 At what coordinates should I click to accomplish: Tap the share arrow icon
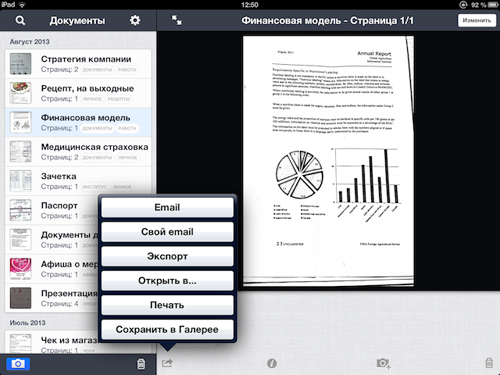pos(167,363)
